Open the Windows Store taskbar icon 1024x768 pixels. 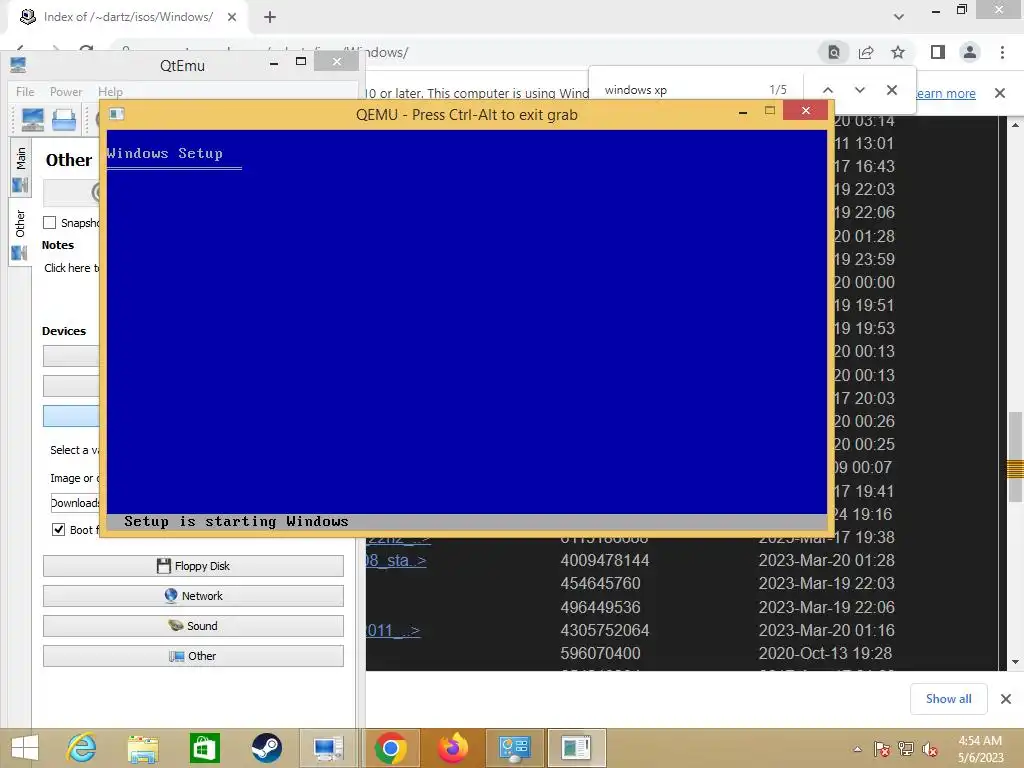point(204,748)
